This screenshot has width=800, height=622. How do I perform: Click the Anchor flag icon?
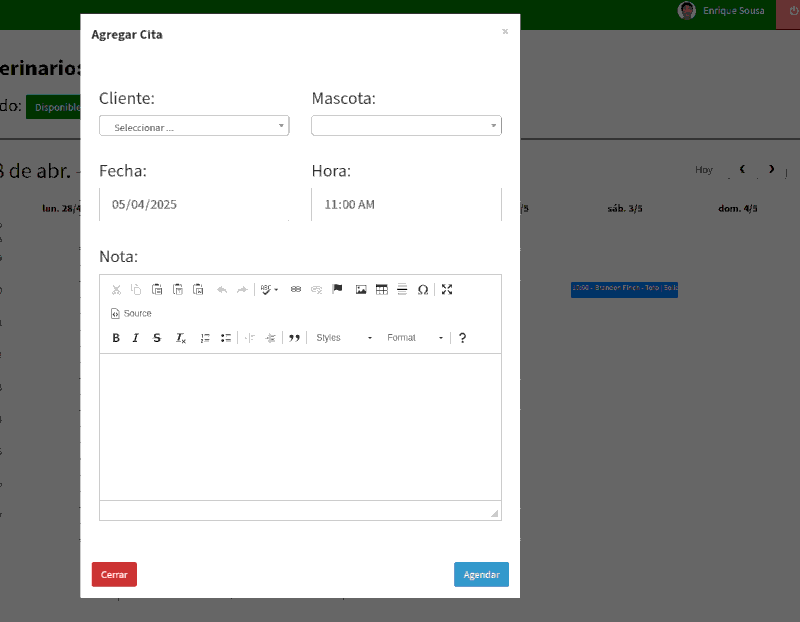tap(337, 289)
